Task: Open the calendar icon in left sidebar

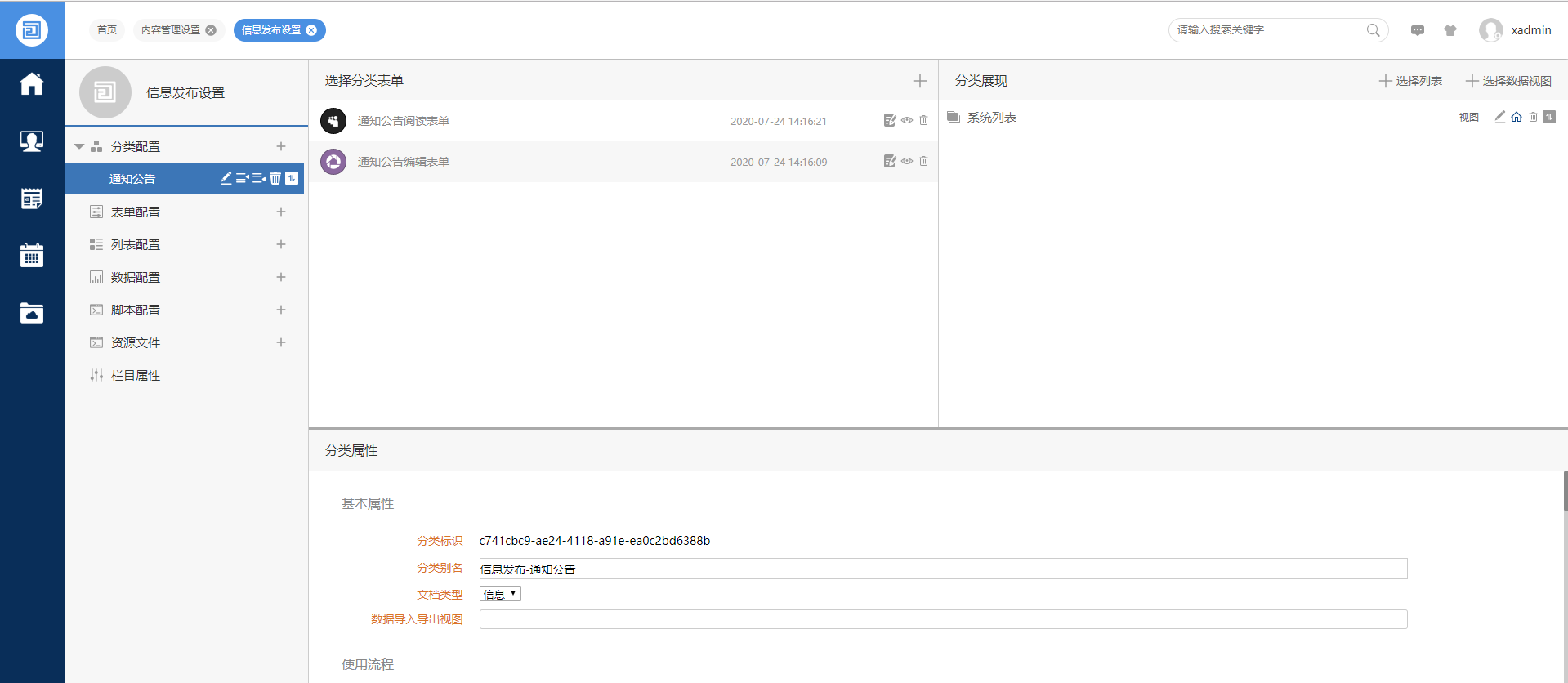Action: tap(32, 256)
